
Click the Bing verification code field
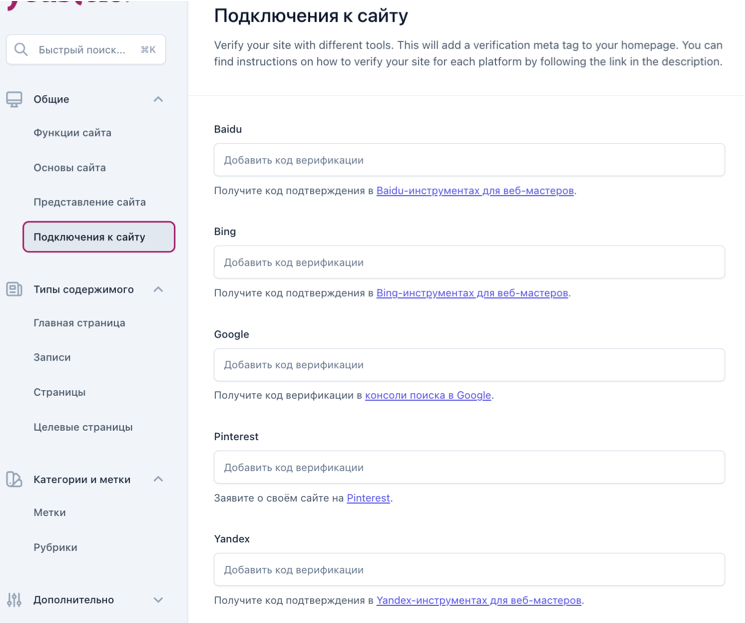(x=469, y=262)
